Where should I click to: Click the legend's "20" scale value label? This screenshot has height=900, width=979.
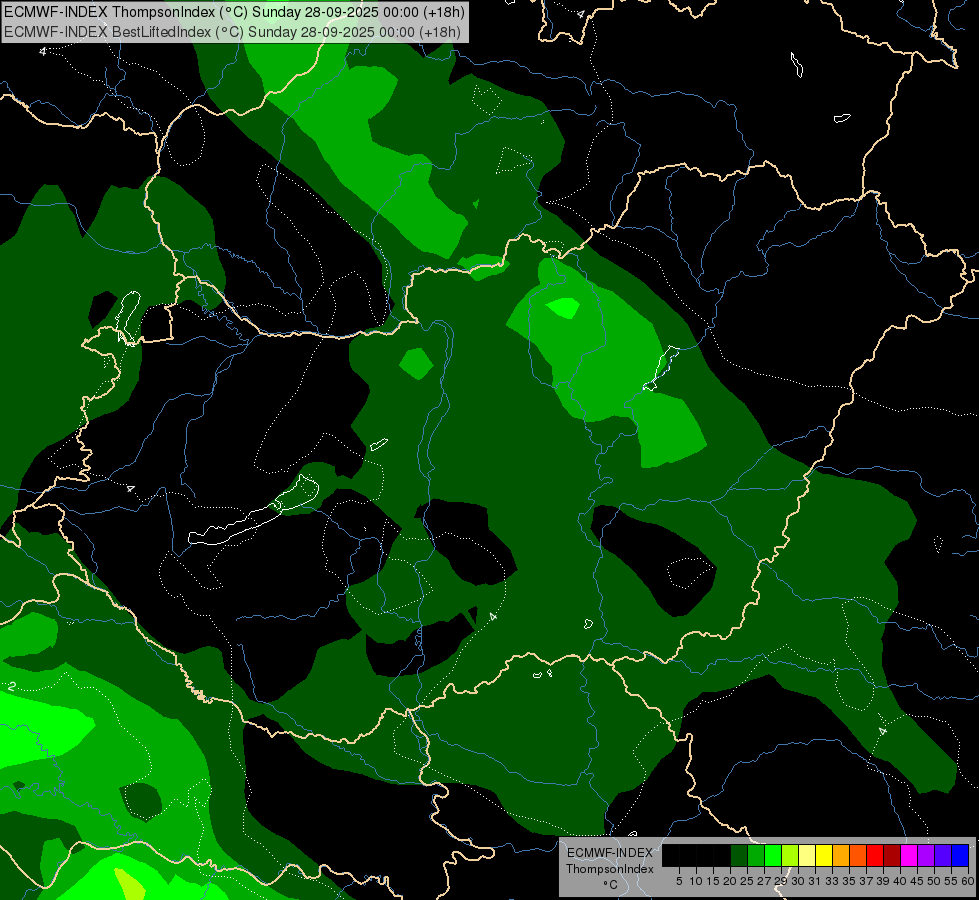pyautogui.click(x=730, y=881)
